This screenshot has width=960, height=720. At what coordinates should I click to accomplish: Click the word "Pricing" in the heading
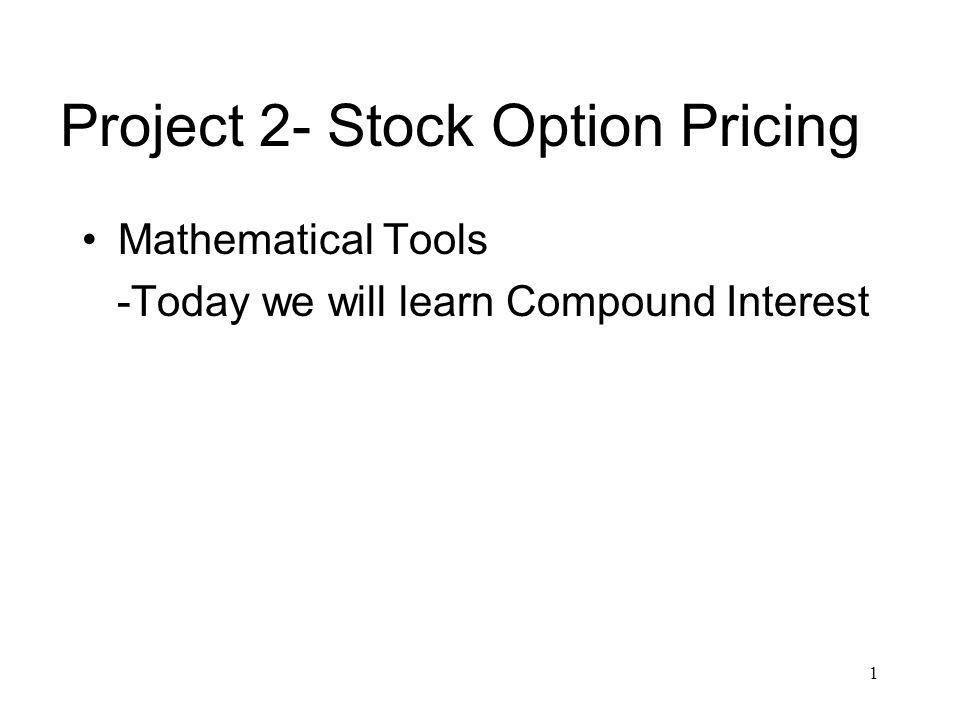(770, 128)
